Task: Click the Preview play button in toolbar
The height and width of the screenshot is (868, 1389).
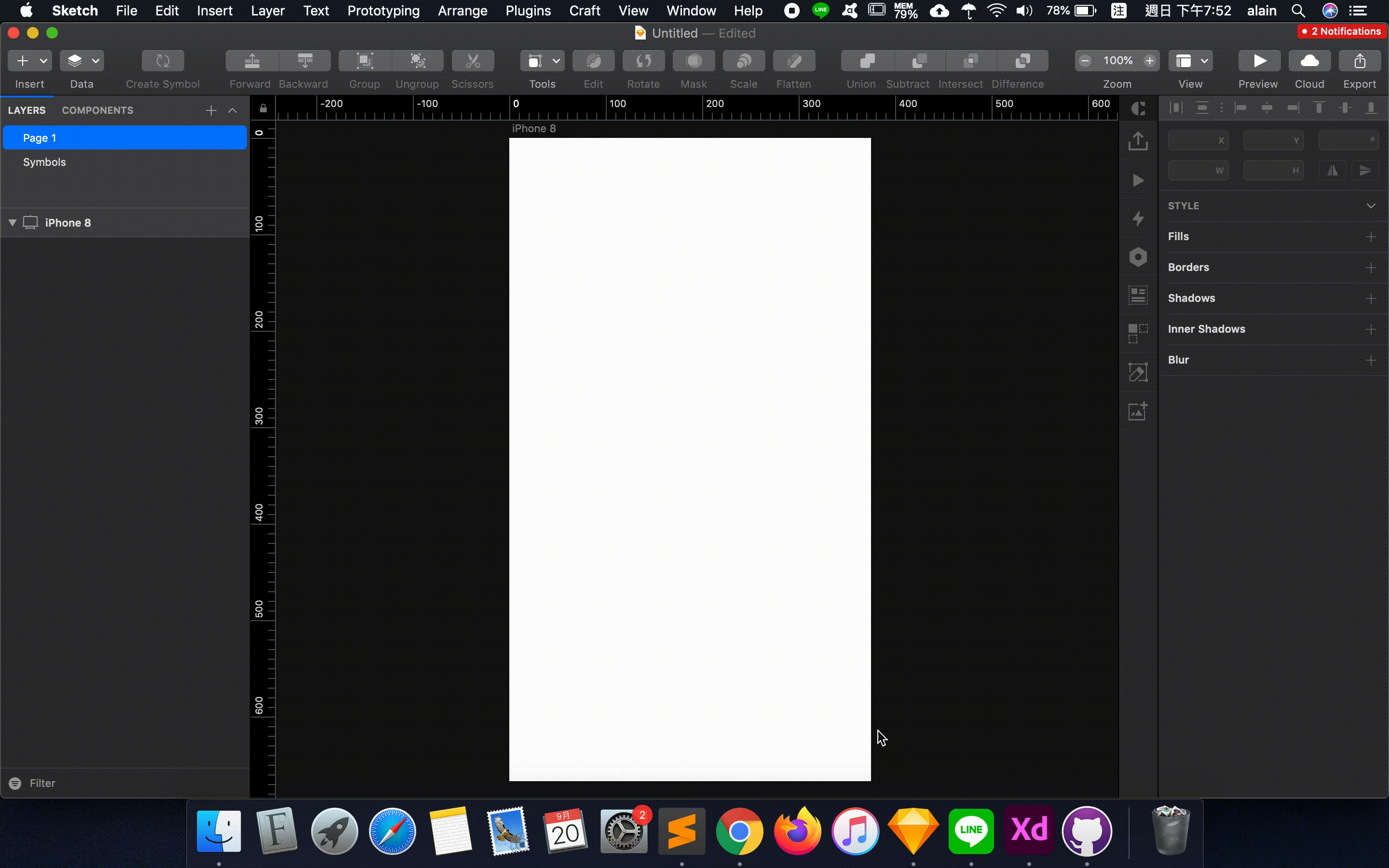Action: coord(1258,61)
